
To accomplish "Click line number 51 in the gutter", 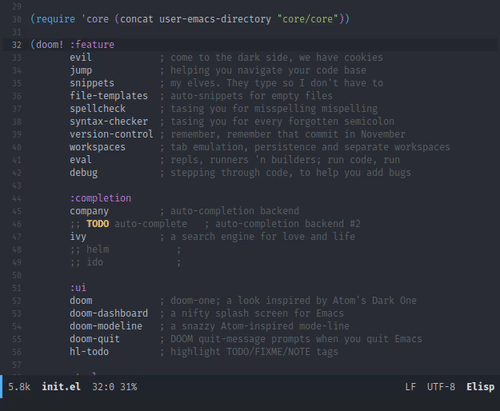I will tap(17, 288).
